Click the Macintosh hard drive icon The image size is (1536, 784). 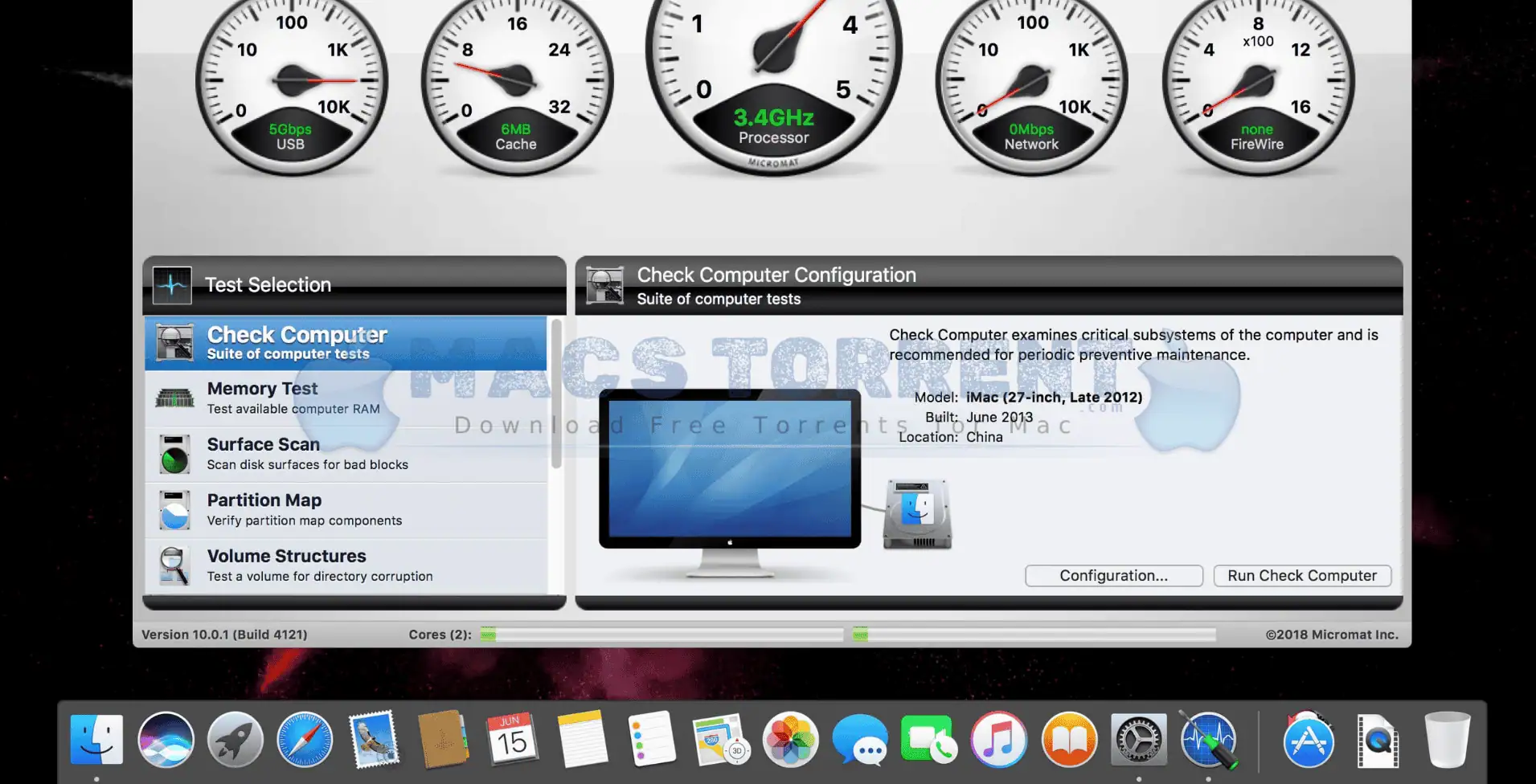pos(917,515)
